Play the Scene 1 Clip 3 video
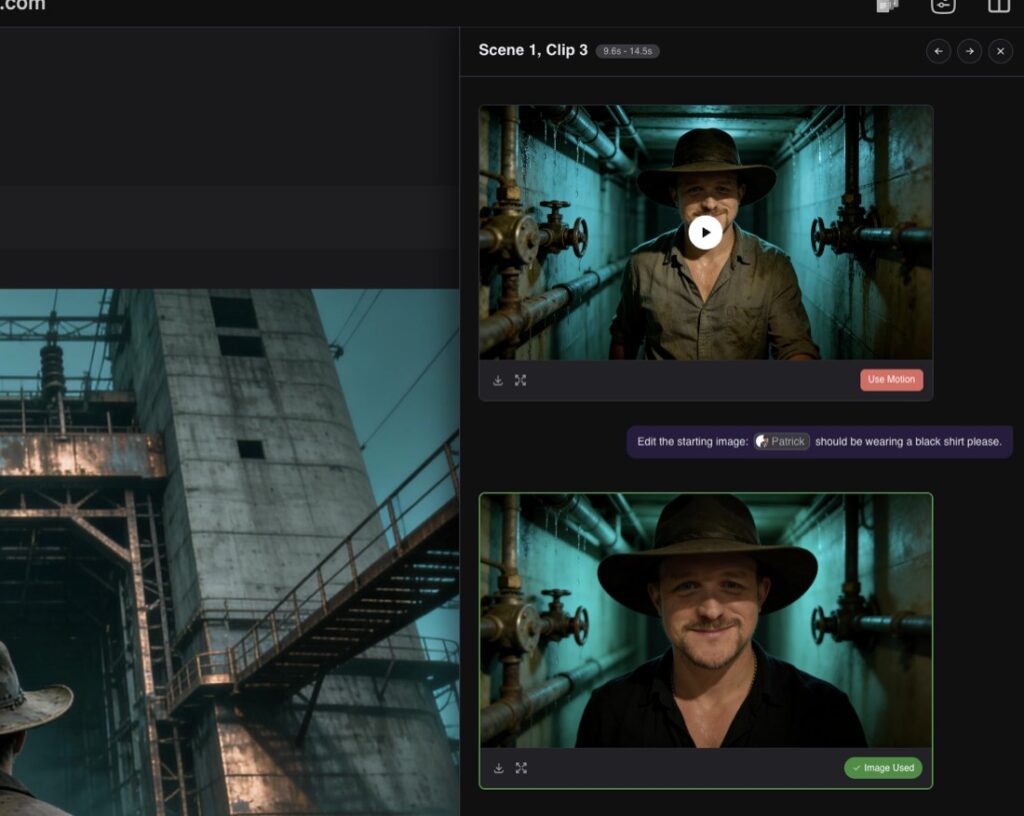 click(705, 232)
